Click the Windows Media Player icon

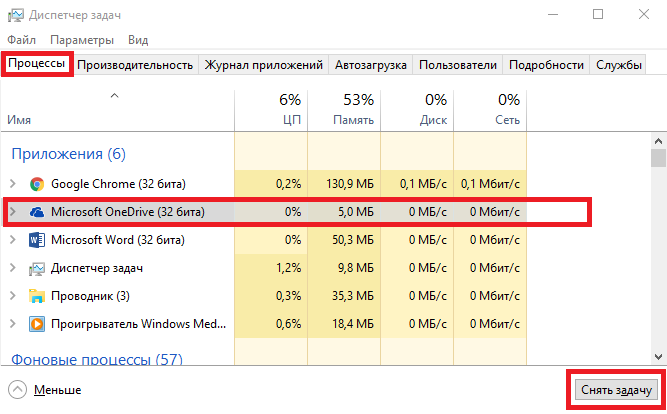pos(37,324)
